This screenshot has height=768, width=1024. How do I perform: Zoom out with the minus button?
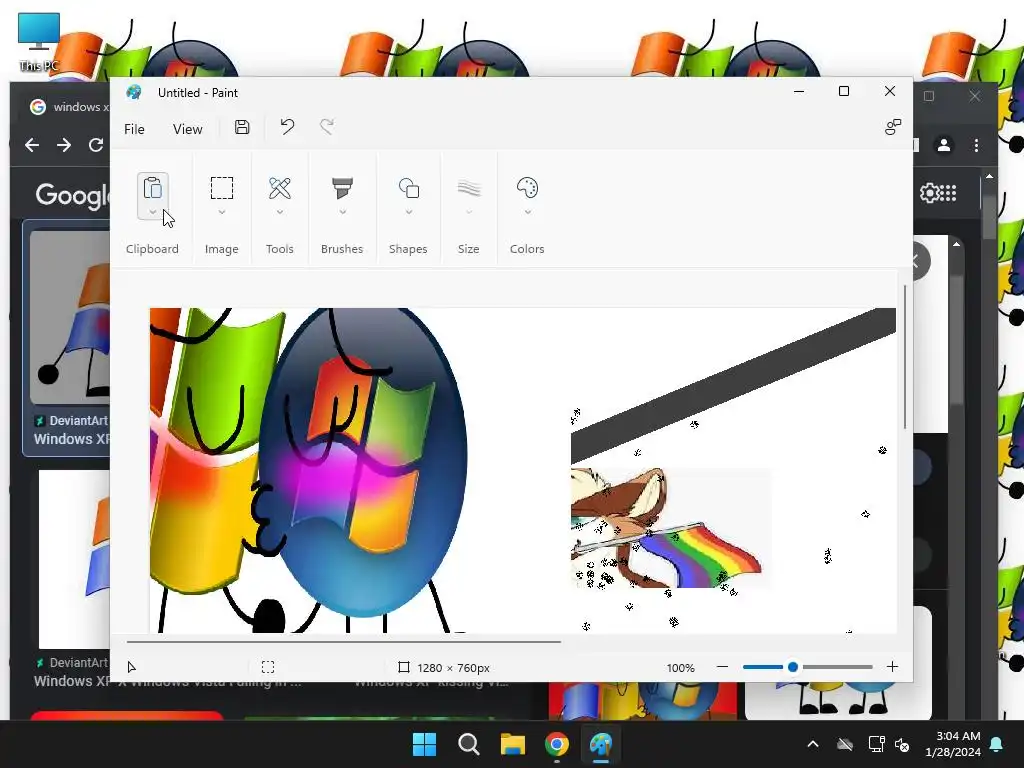722,667
